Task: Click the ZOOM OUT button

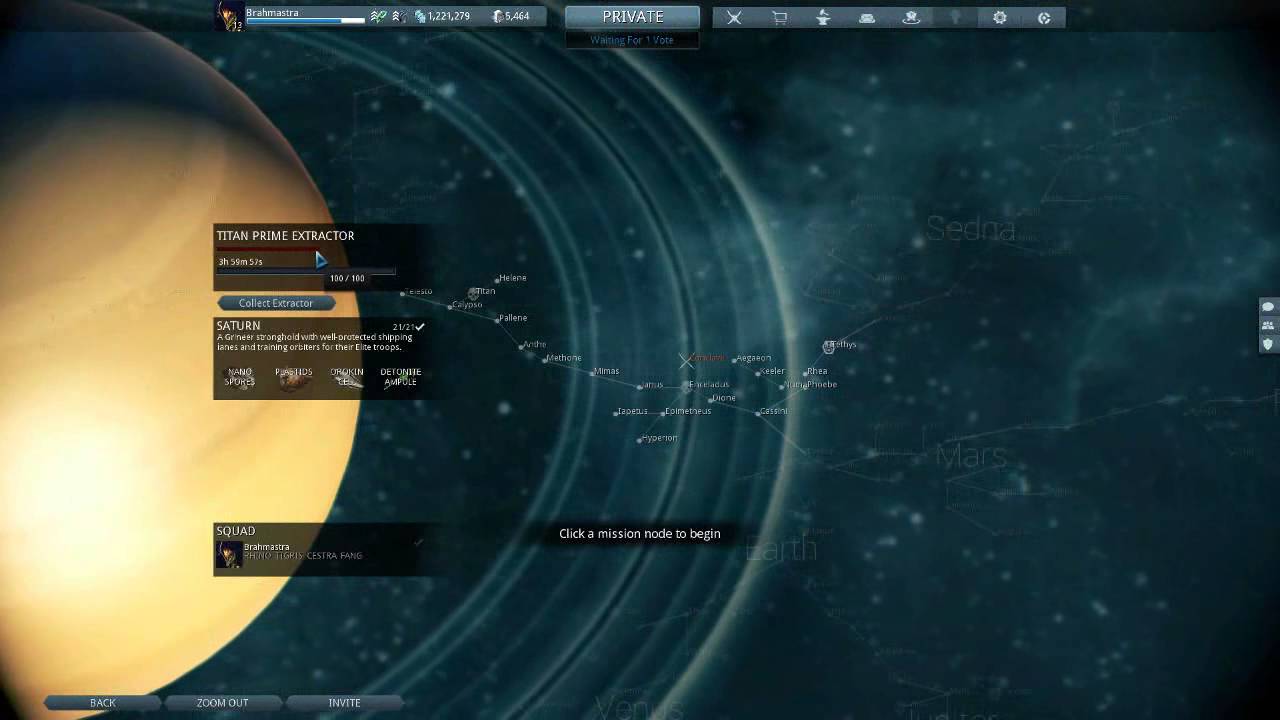Action: tap(222, 703)
